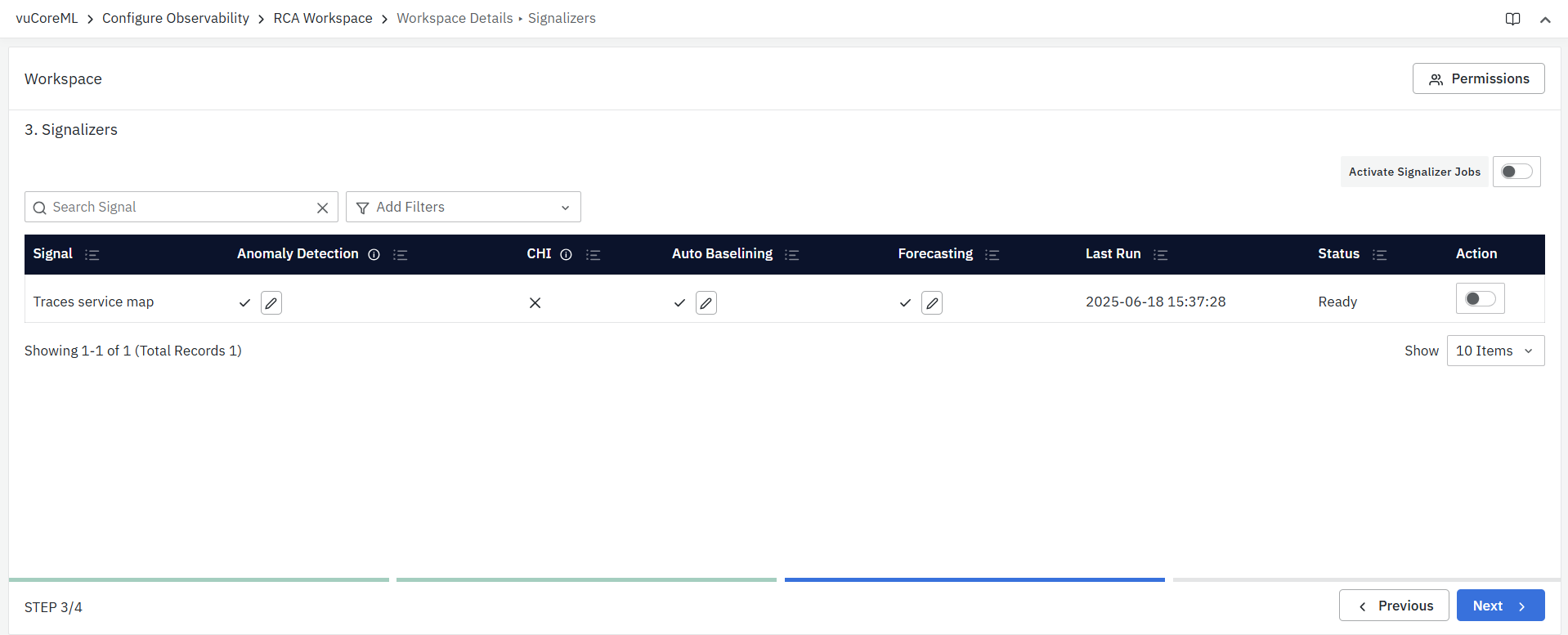Click the Next button
Image resolution: width=1568 pixels, height=635 pixels.
click(x=1500, y=606)
